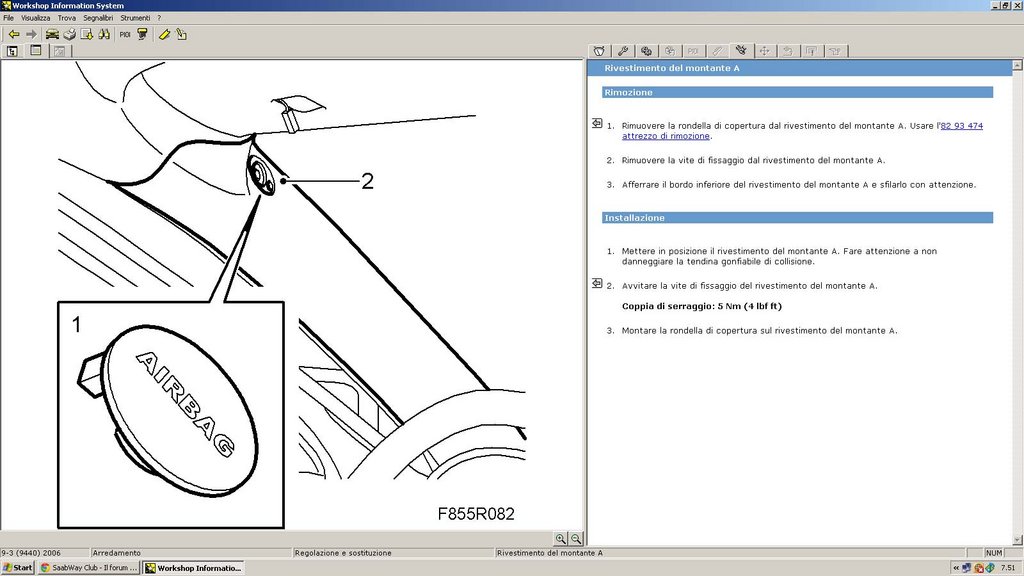Viewport: 1024px width, 576px height.
Task: Show image for removal step 1
Action: tap(597, 123)
